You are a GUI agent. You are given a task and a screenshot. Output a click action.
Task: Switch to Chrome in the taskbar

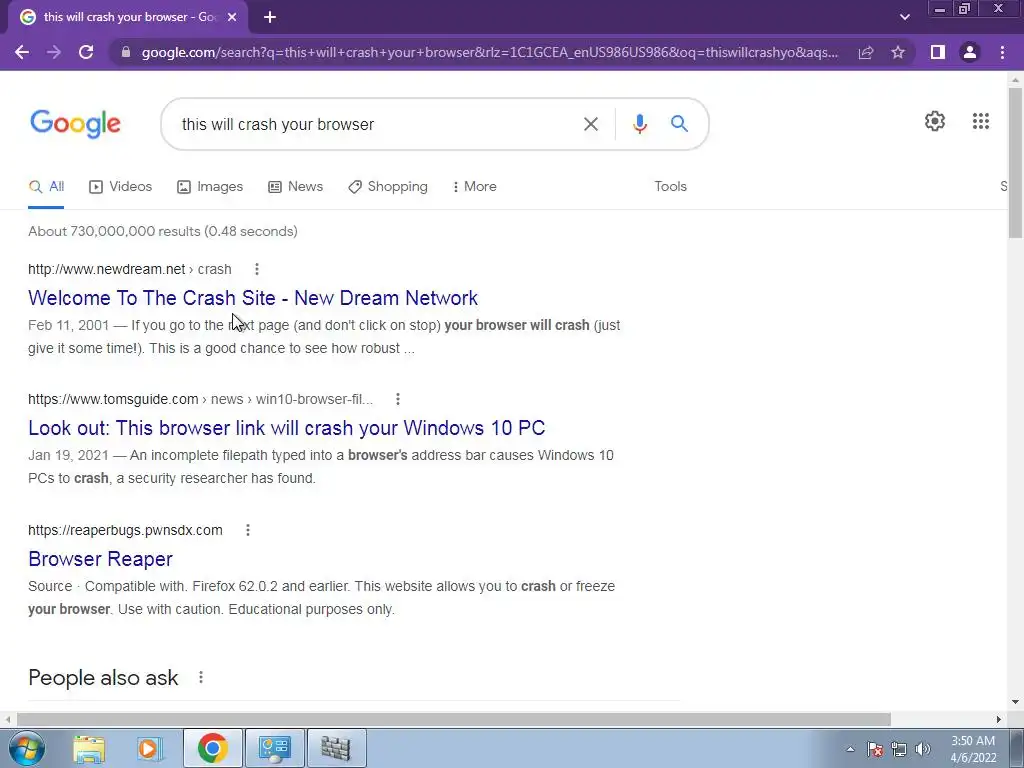[x=213, y=748]
